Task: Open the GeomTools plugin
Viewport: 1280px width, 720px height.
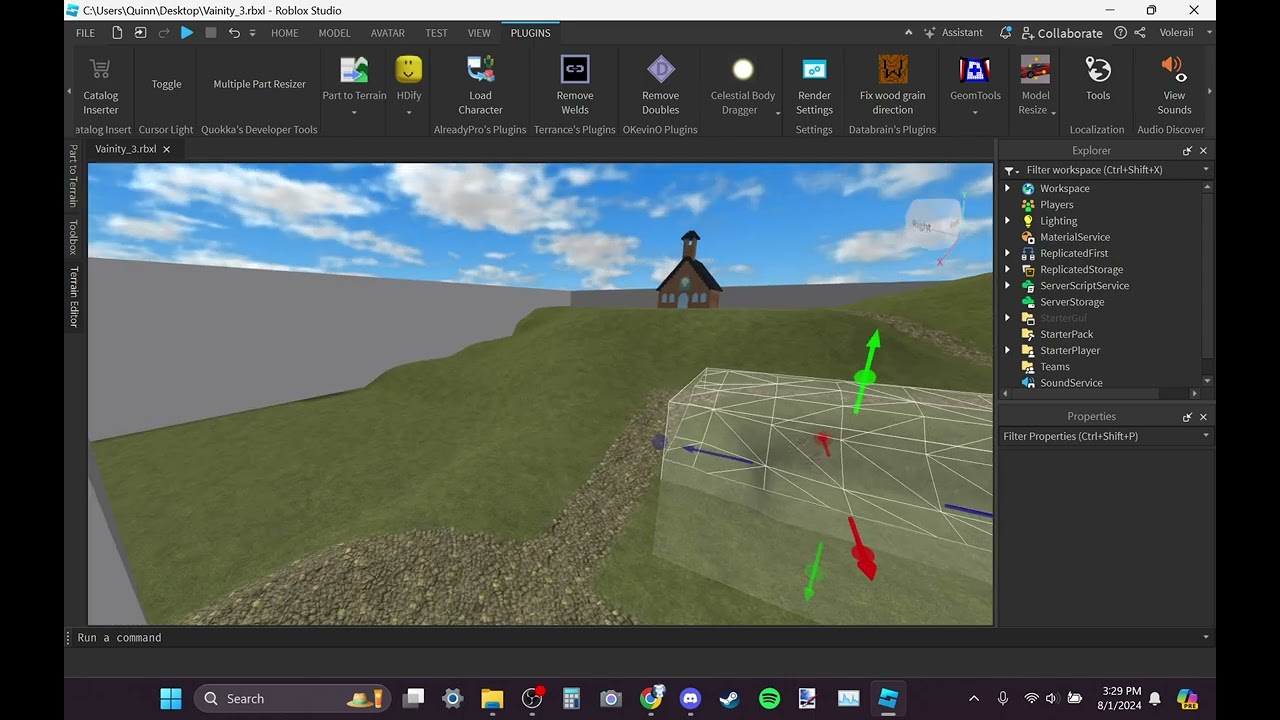Action: tap(975, 80)
